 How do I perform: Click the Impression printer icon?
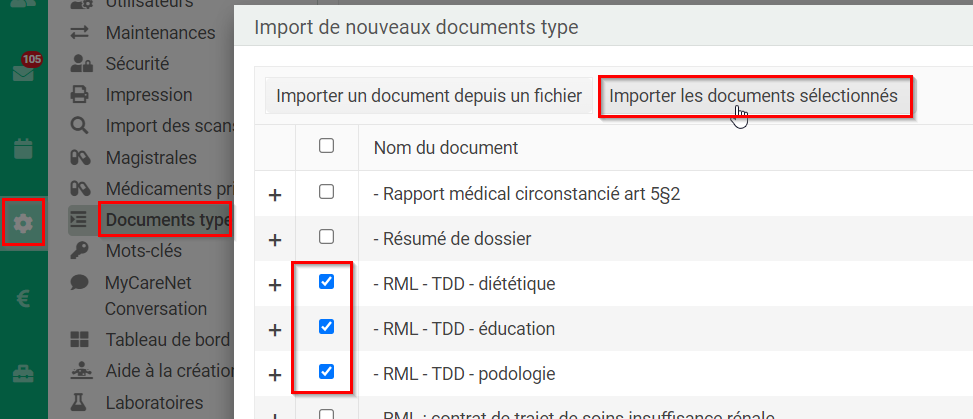click(80, 95)
